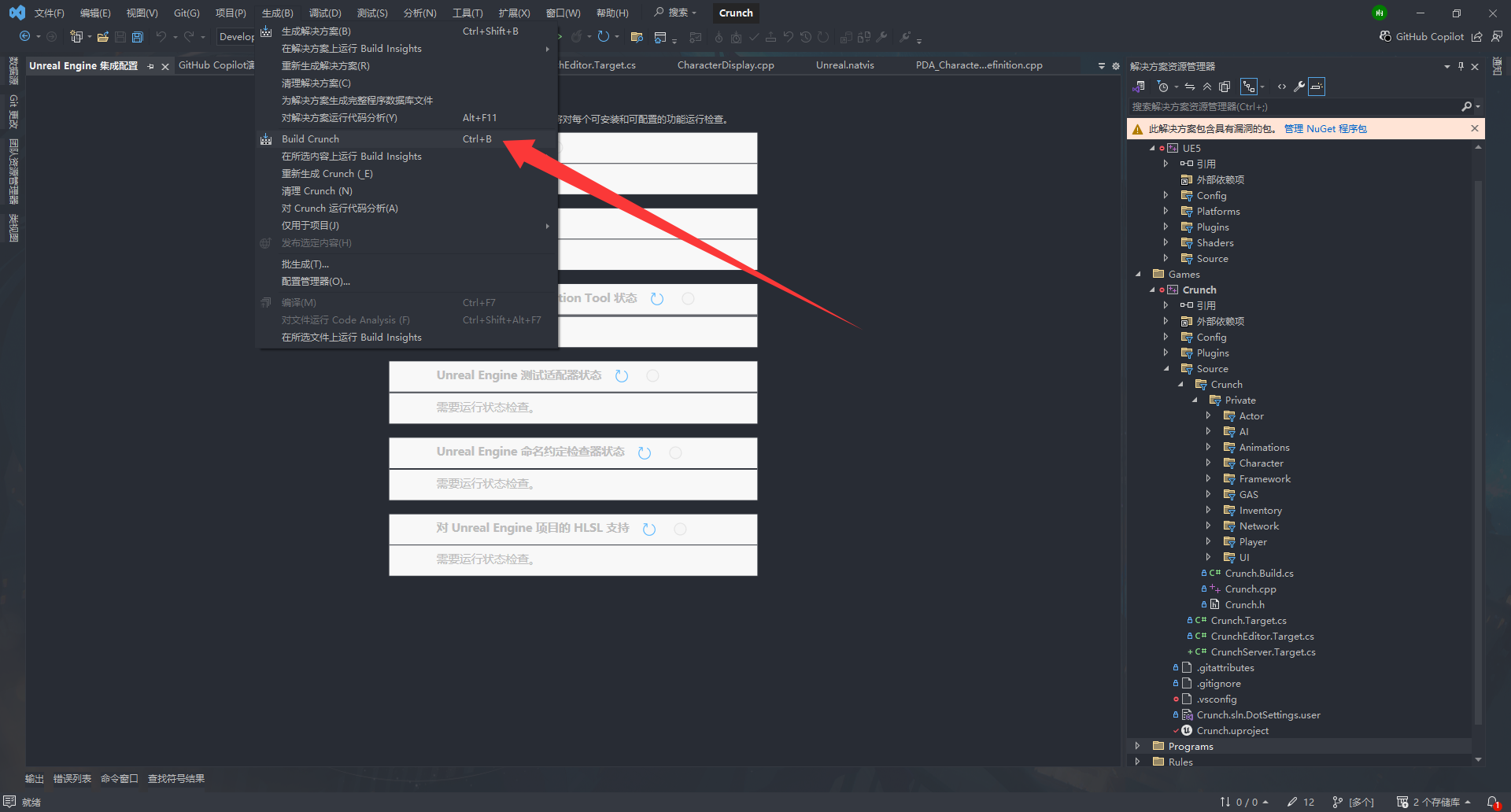1511x812 pixels.
Task: Toggle Preview Selected Items in Solution Explorer
Action: click(x=1317, y=87)
